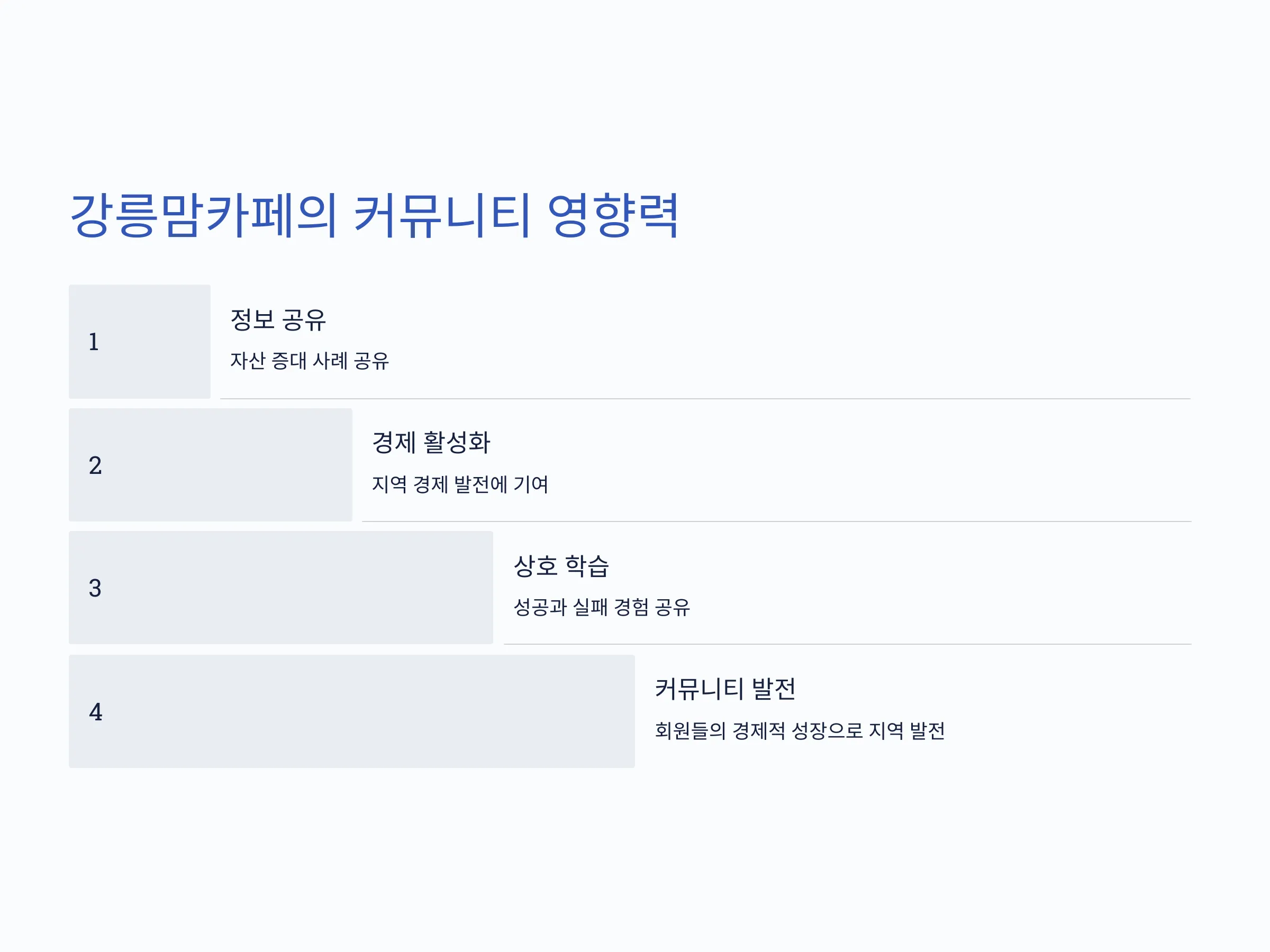Click the slide title 강릉맘카페의 커뮤니티 영향력

374,216
